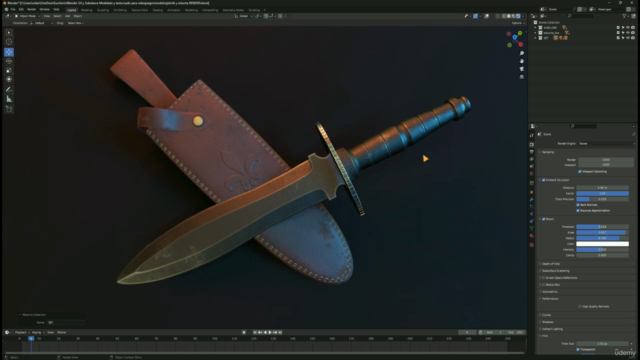The image size is (640, 360).
Task: Click the viewport pan hand icon
Action: pos(522,61)
